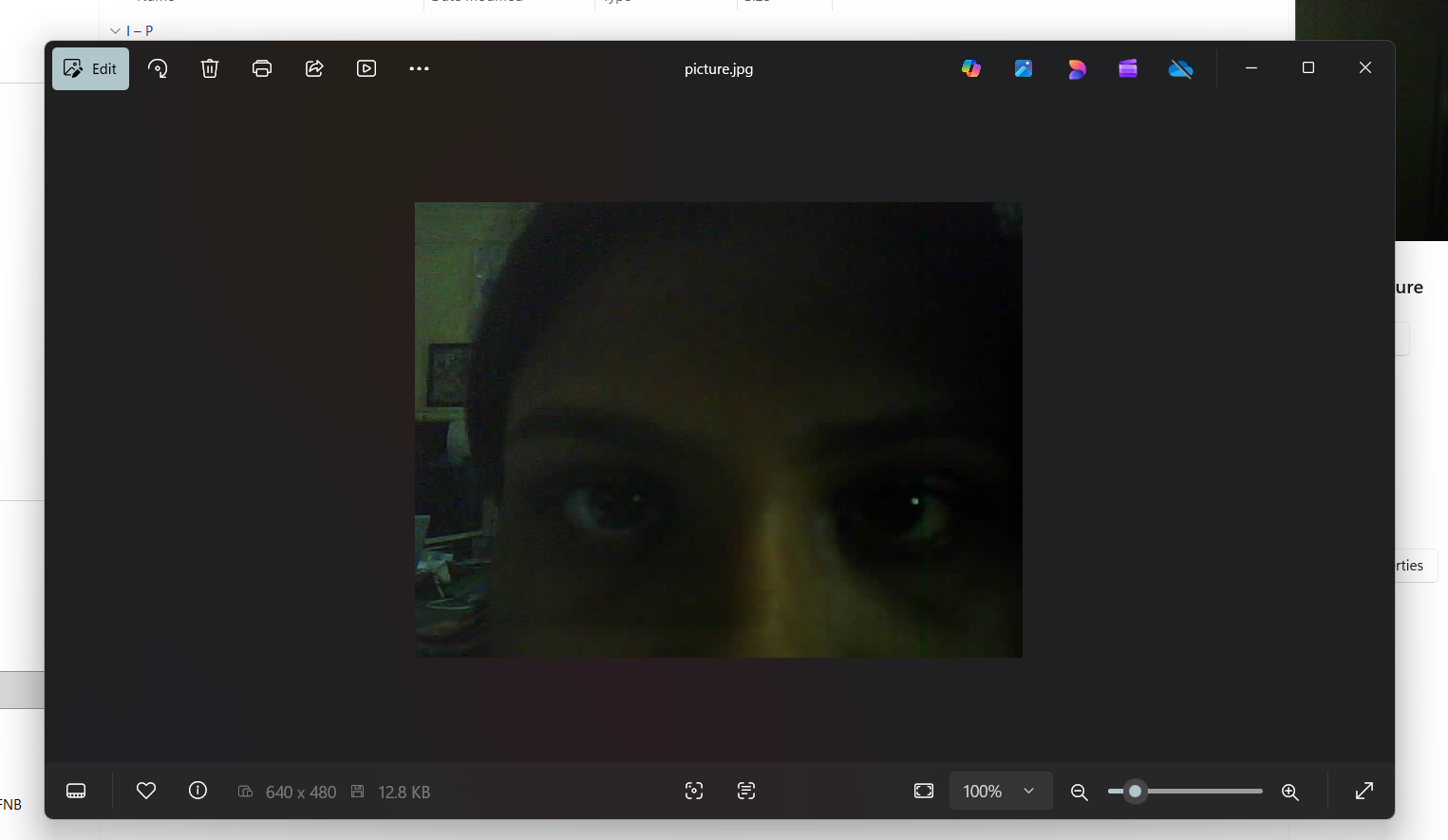Rotate the image
Viewport: 1448px width, 840px height.
pyautogui.click(x=158, y=67)
